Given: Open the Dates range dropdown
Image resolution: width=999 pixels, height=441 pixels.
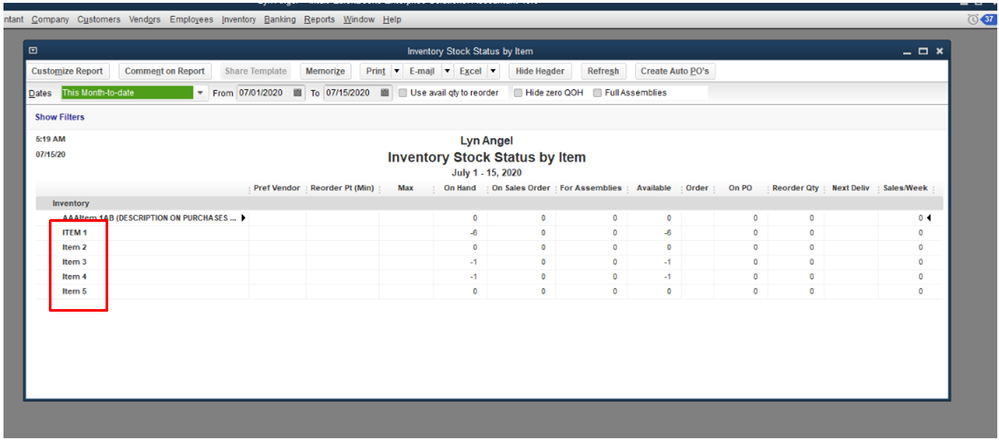Looking at the screenshot, I should (201, 93).
